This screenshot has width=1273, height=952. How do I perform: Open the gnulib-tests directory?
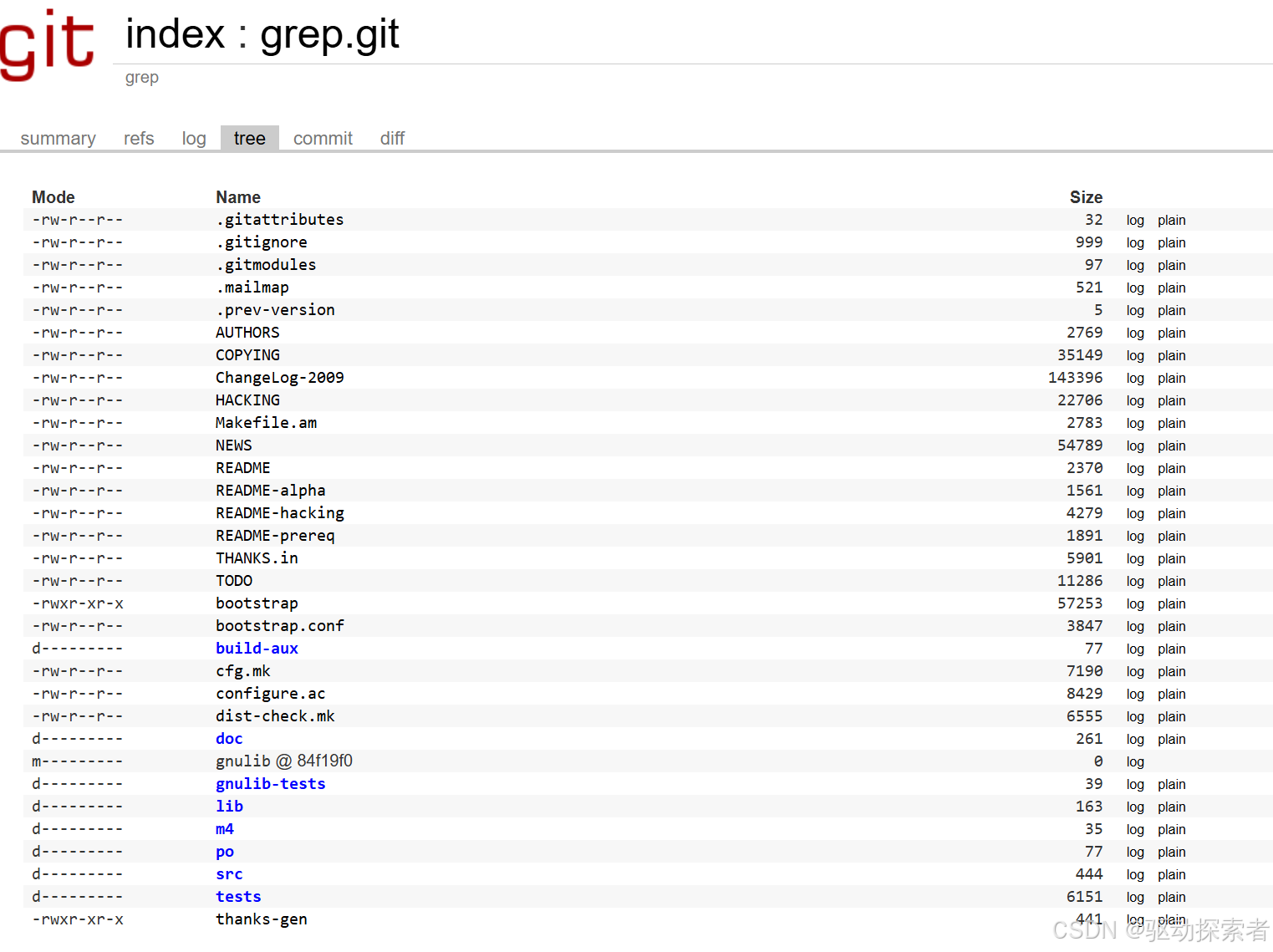(270, 783)
